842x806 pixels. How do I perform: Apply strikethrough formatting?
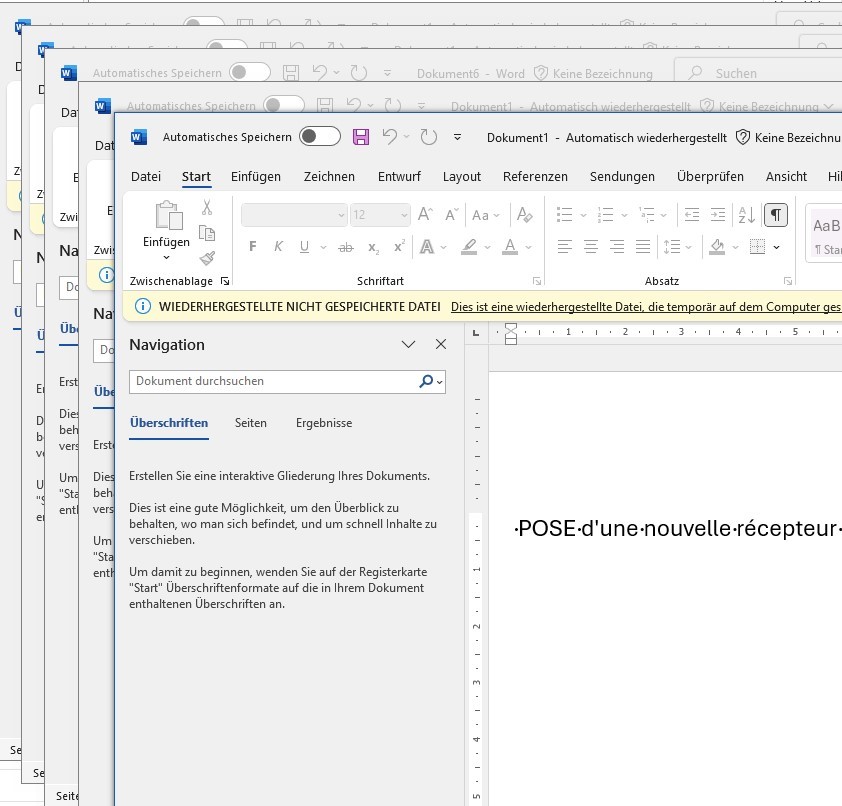[x=346, y=247]
